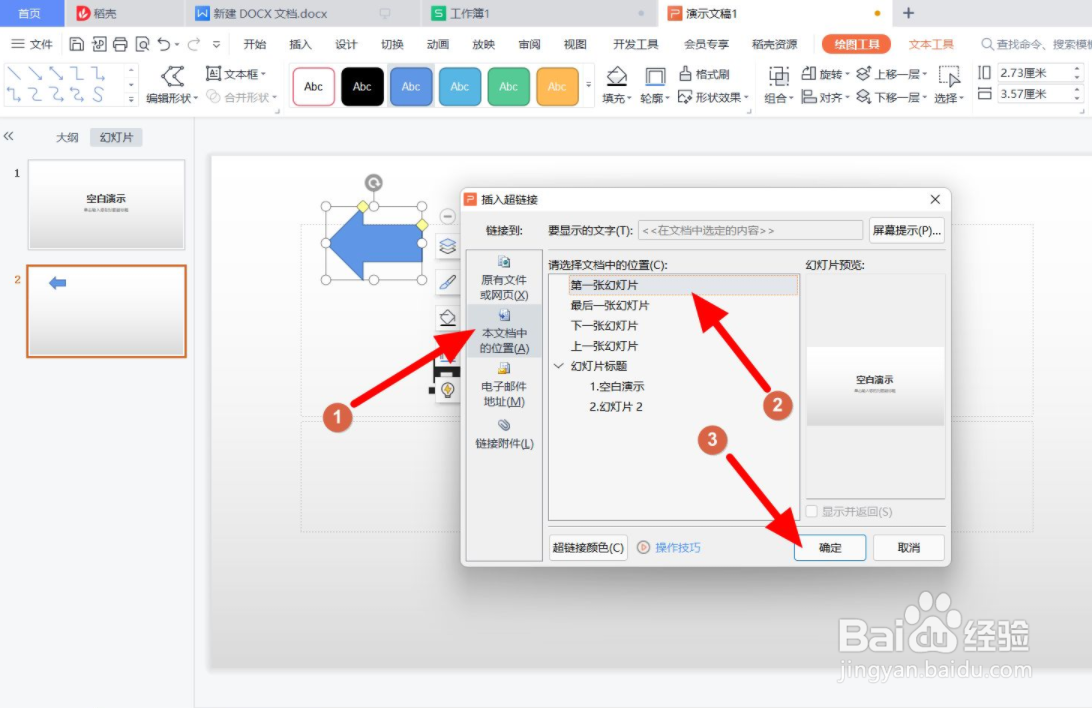Switch to the 插入 ribbon tab
The width and height of the screenshot is (1092, 708).
pyautogui.click(x=300, y=45)
